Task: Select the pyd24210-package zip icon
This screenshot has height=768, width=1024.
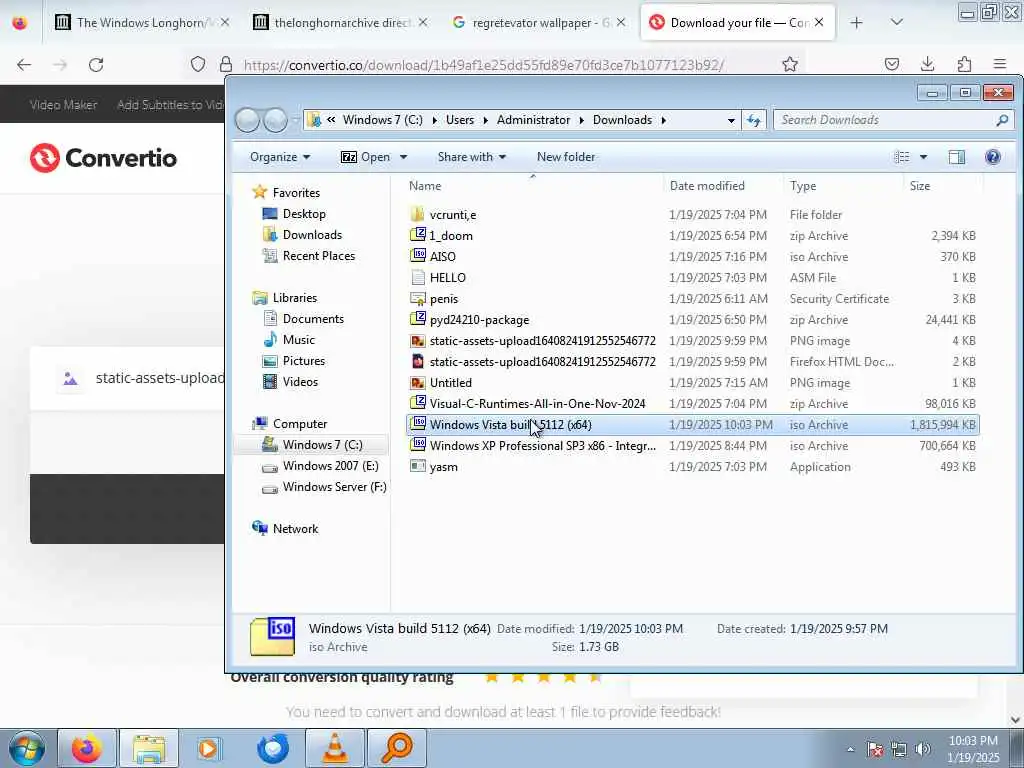Action: point(417,319)
